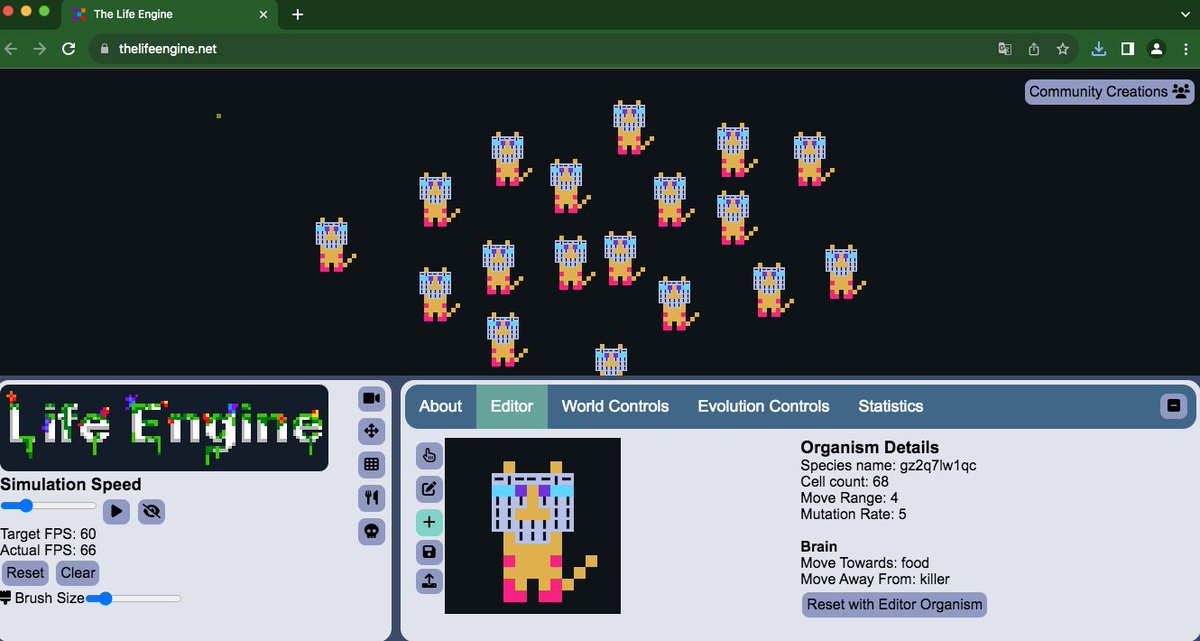Save organism with the floppy disk icon
The width and height of the screenshot is (1200, 641).
[x=429, y=552]
